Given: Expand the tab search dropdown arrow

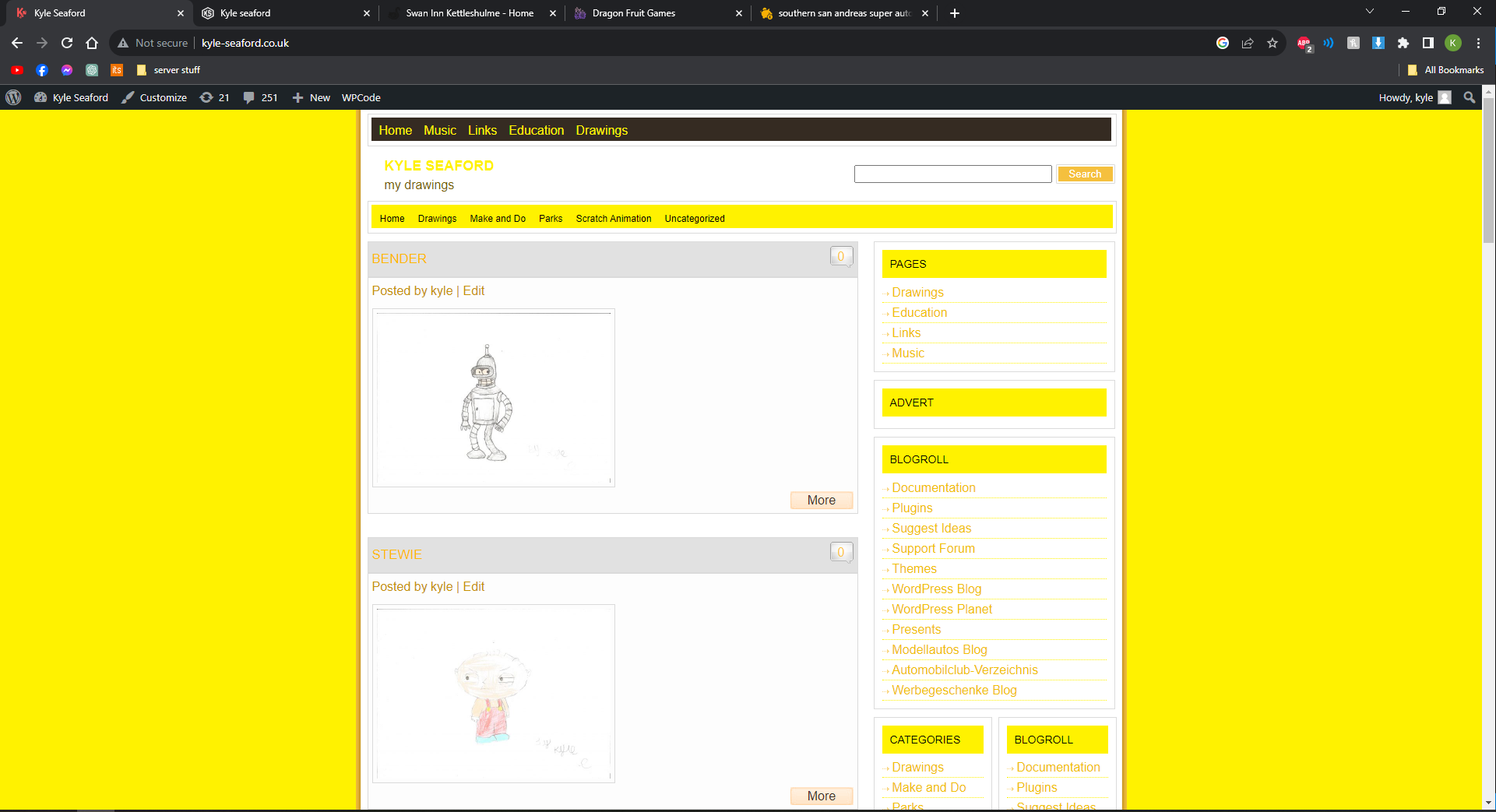Looking at the screenshot, I should [1370, 12].
